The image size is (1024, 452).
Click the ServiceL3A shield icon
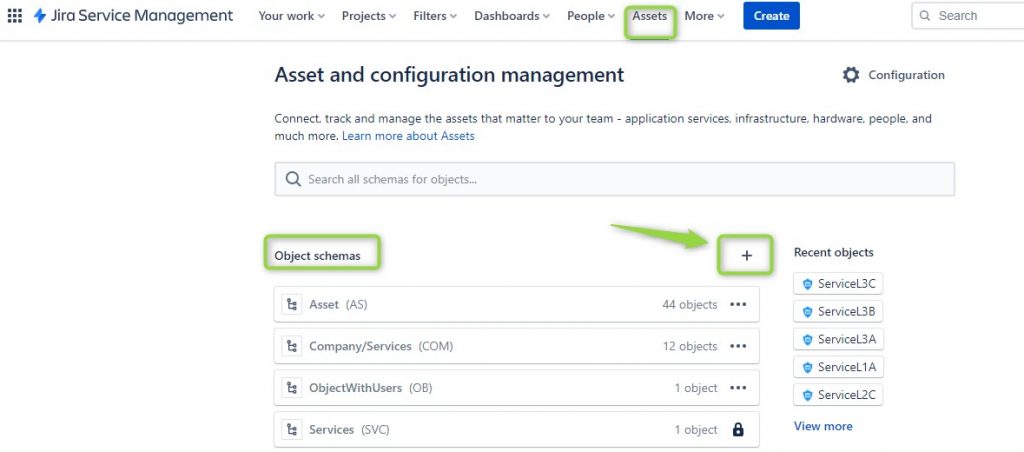tap(807, 340)
